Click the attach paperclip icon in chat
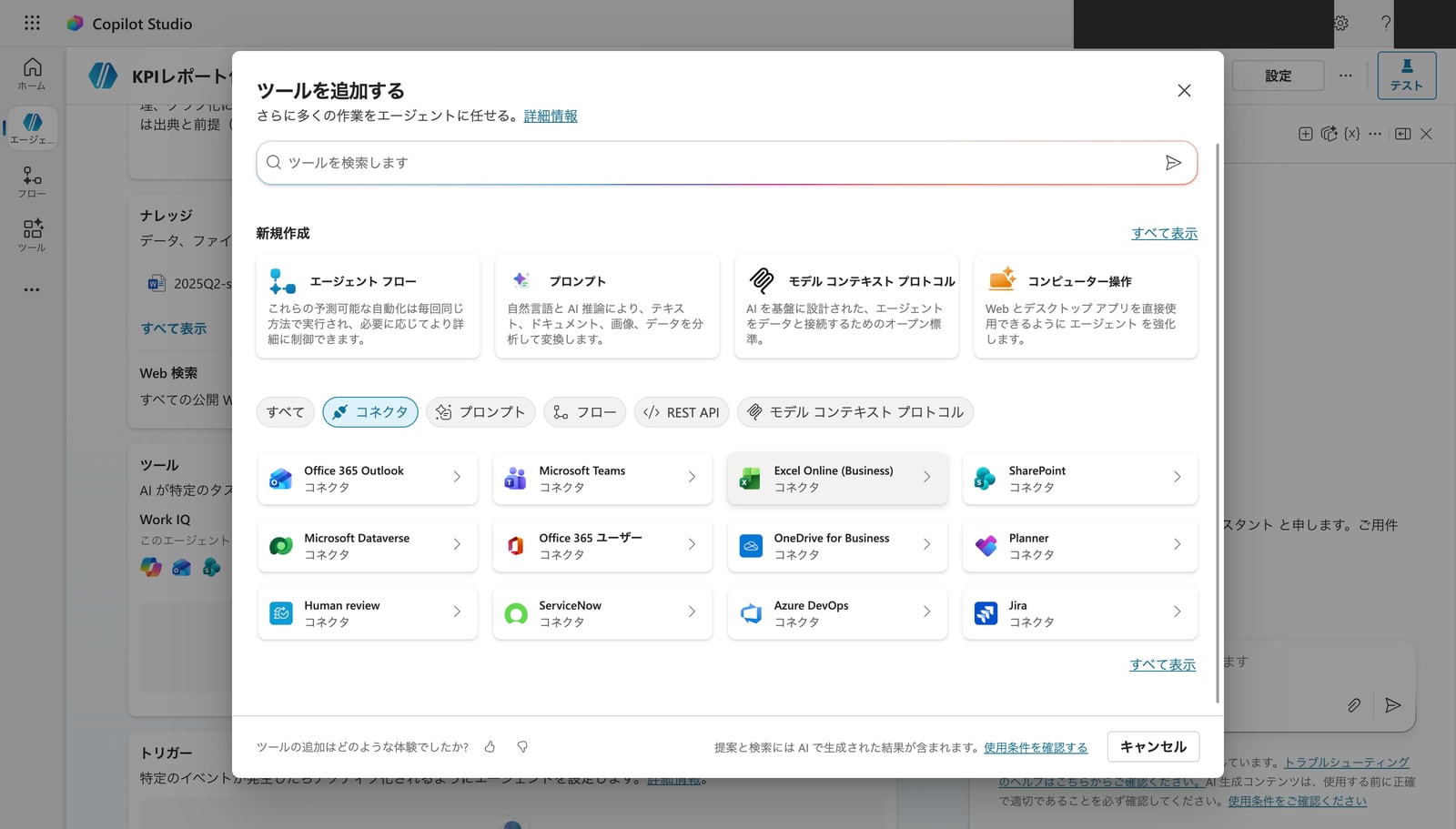Viewport: 1456px width, 829px height. [1354, 705]
